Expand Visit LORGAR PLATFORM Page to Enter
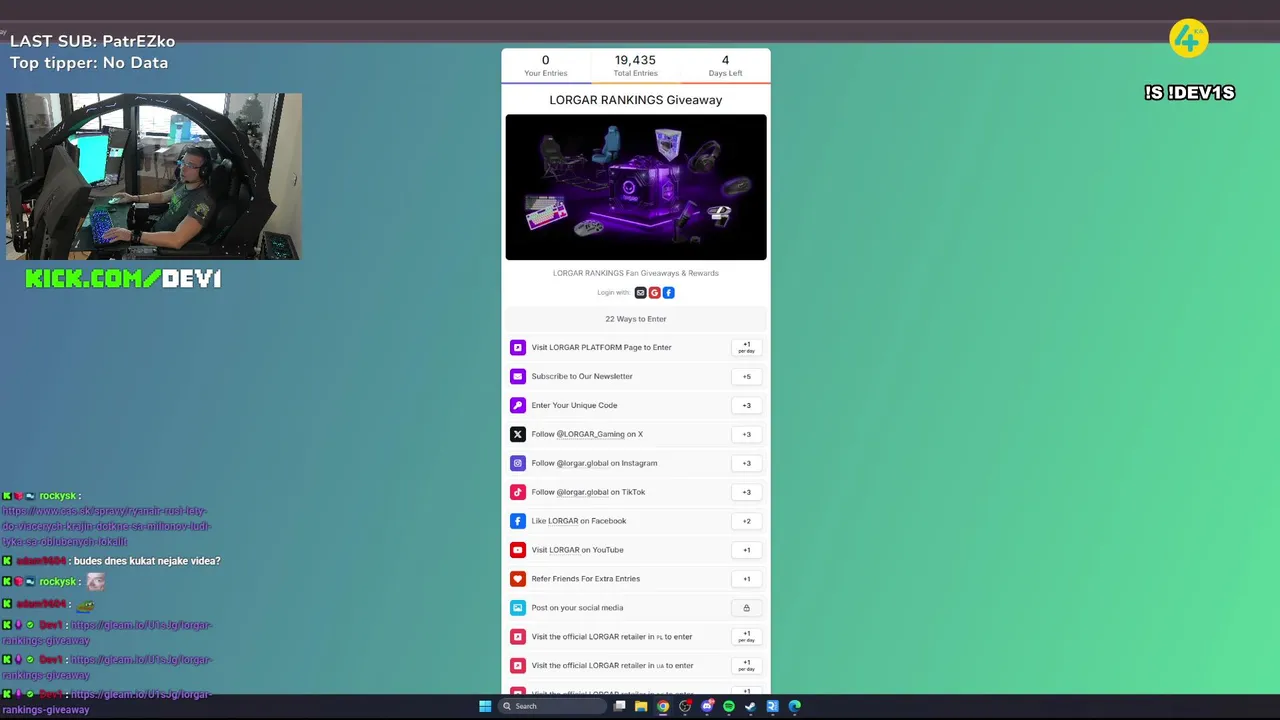Screen dimensions: 1280x720 [x=636, y=347]
